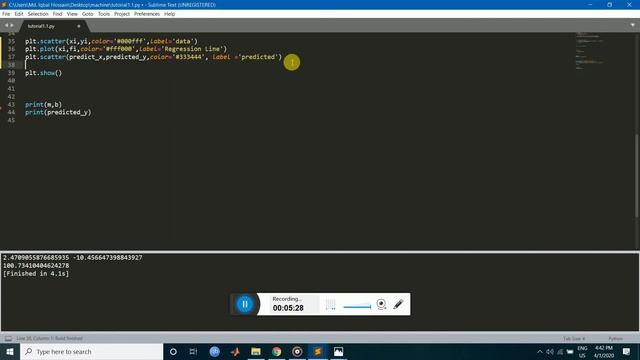
Task: Change the Python syntax in status bar
Action: (x=616, y=339)
